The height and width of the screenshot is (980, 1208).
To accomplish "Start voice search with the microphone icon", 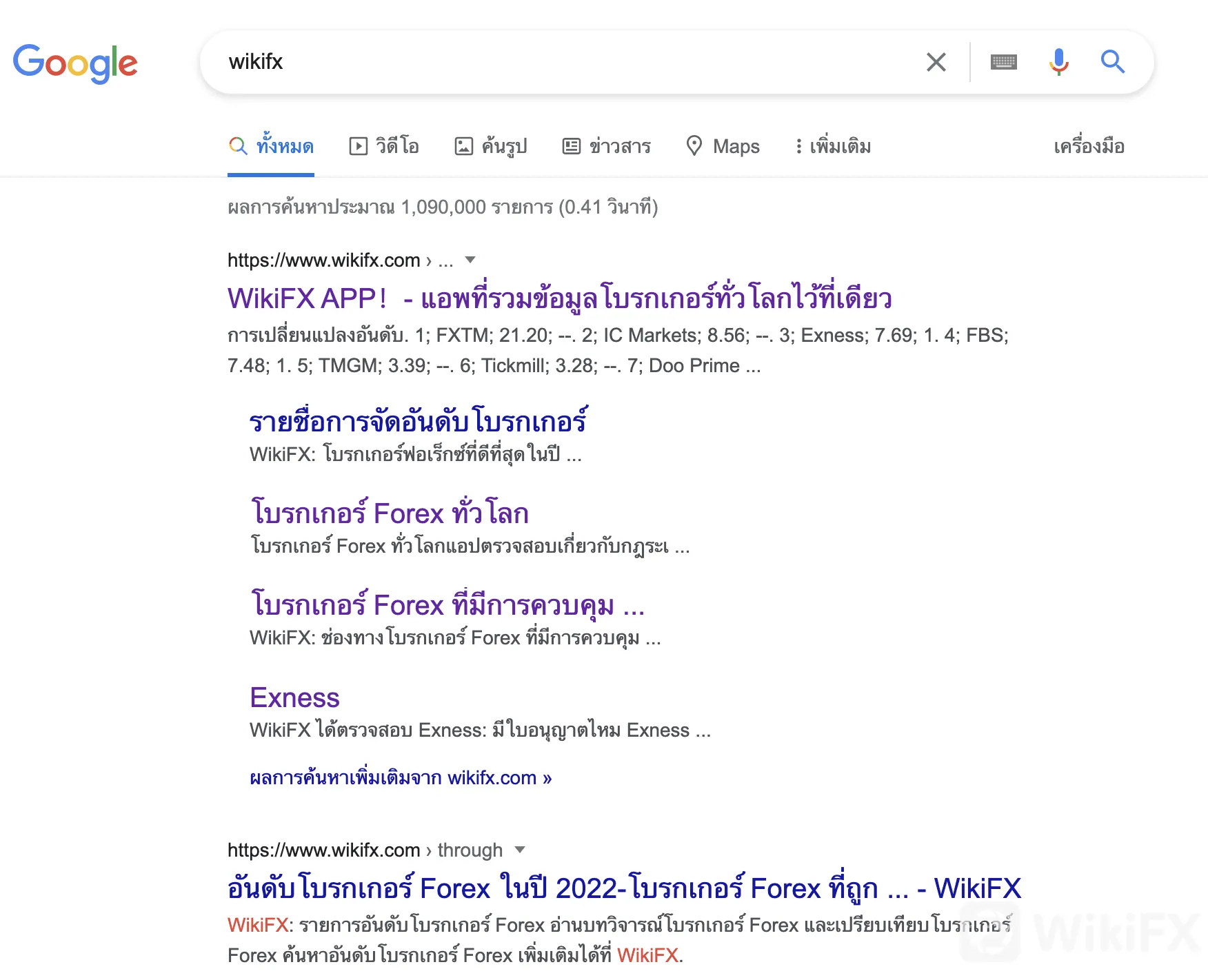I will [1058, 62].
